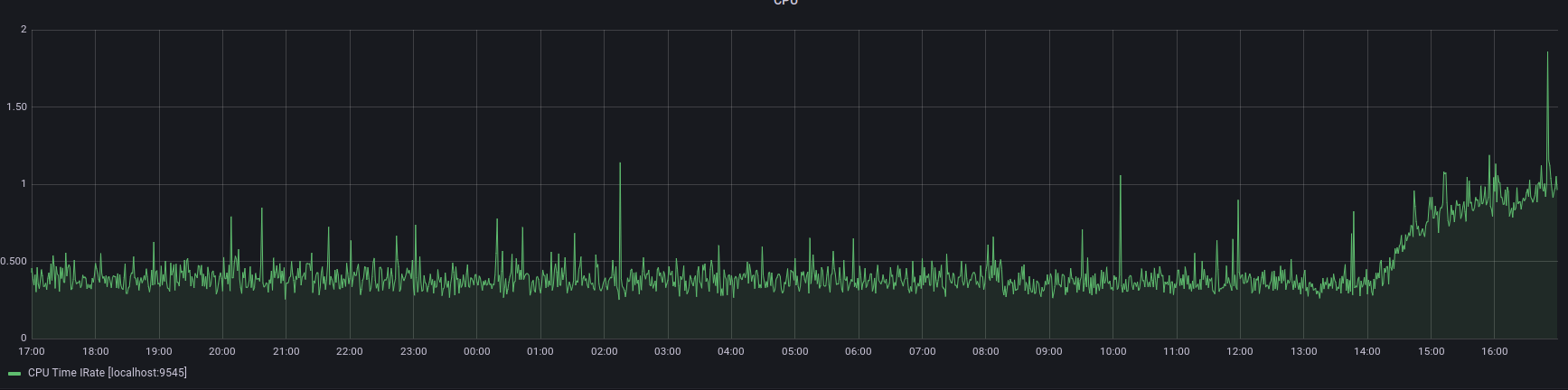Click the green legend color swatch
The width and height of the screenshot is (1568, 390).
[14, 373]
